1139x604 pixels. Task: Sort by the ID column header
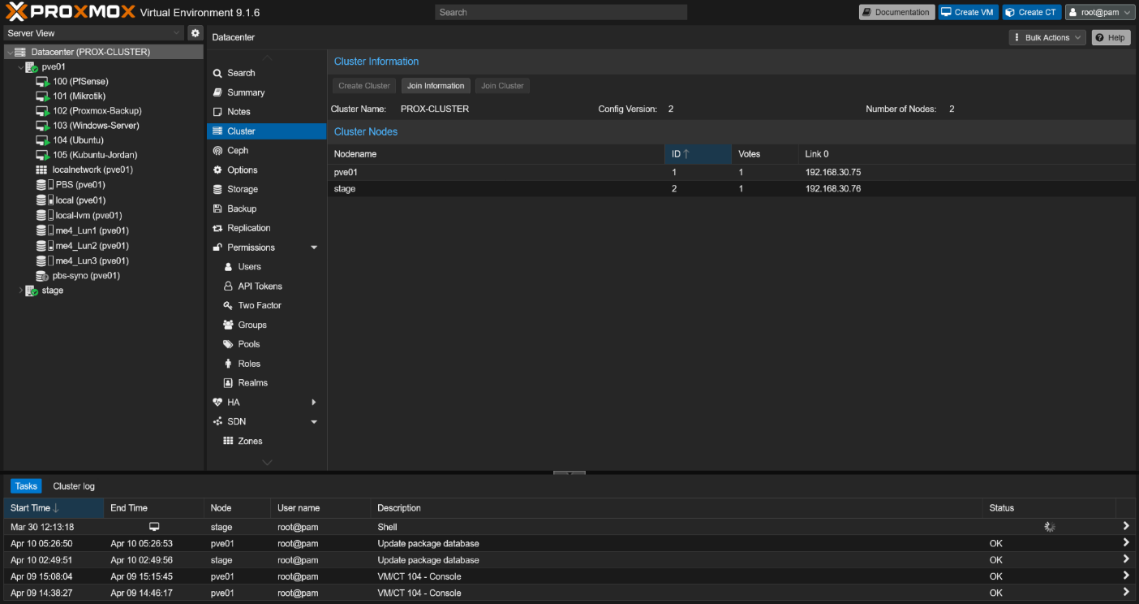tap(698, 154)
